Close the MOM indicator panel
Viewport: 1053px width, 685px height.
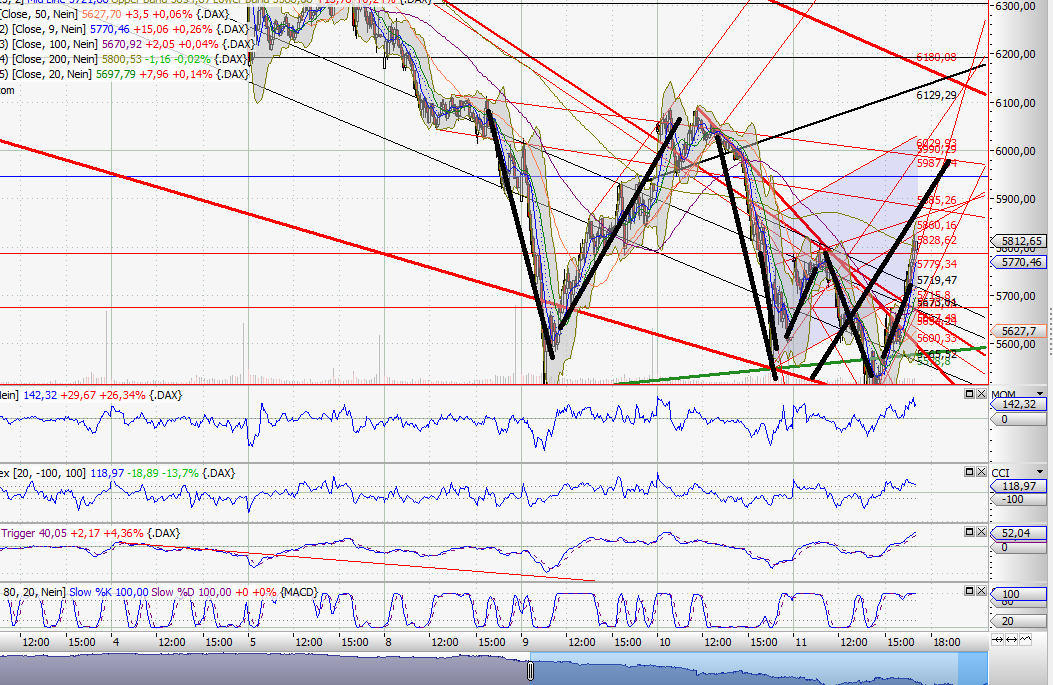coord(981,395)
